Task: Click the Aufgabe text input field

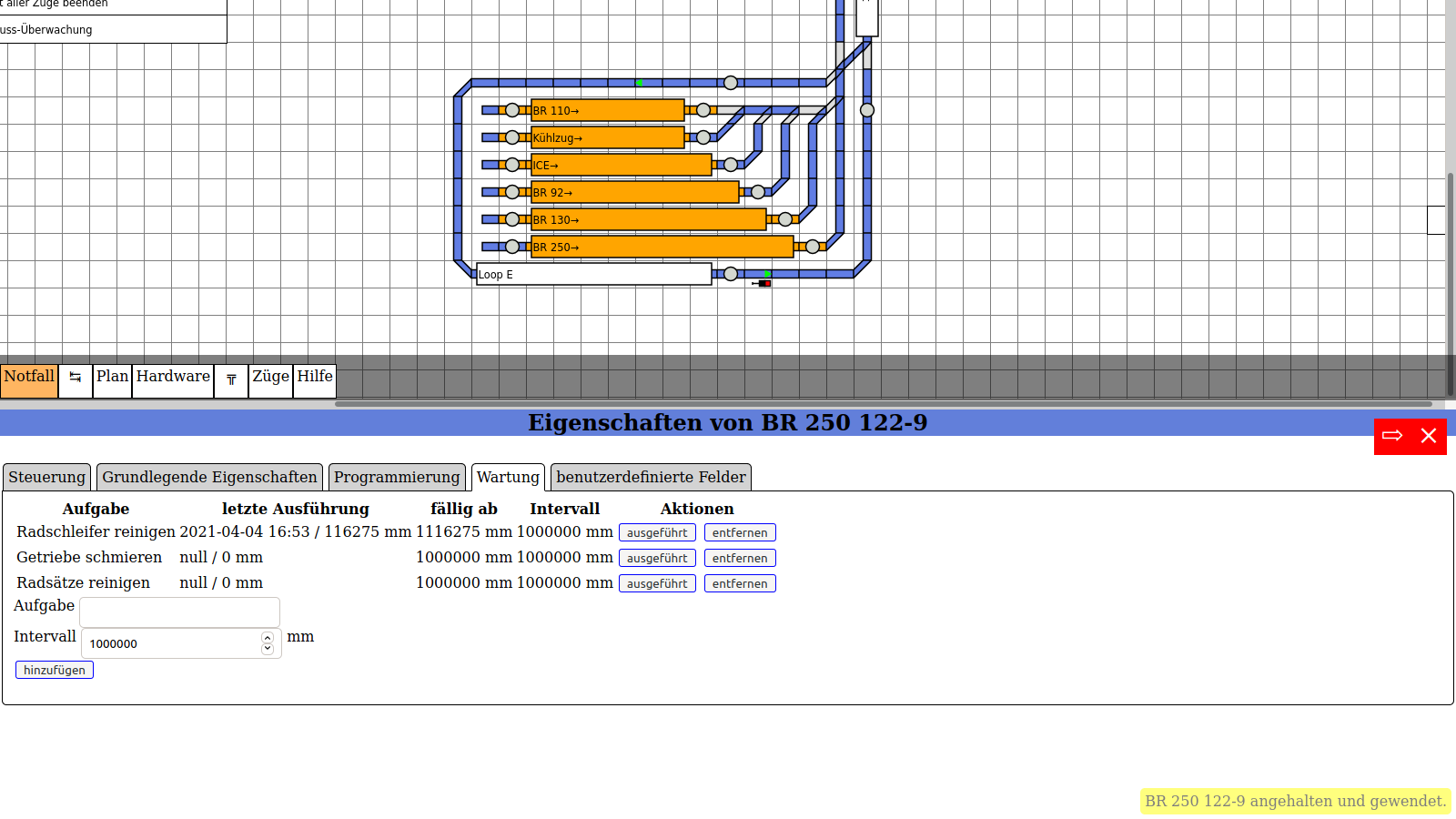Action: [179, 612]
